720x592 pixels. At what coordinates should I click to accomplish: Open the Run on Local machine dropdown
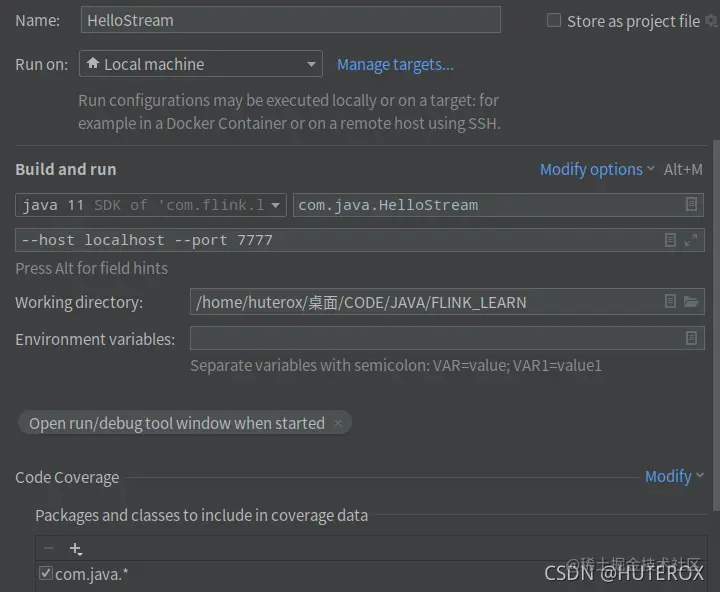click(201, 64)
